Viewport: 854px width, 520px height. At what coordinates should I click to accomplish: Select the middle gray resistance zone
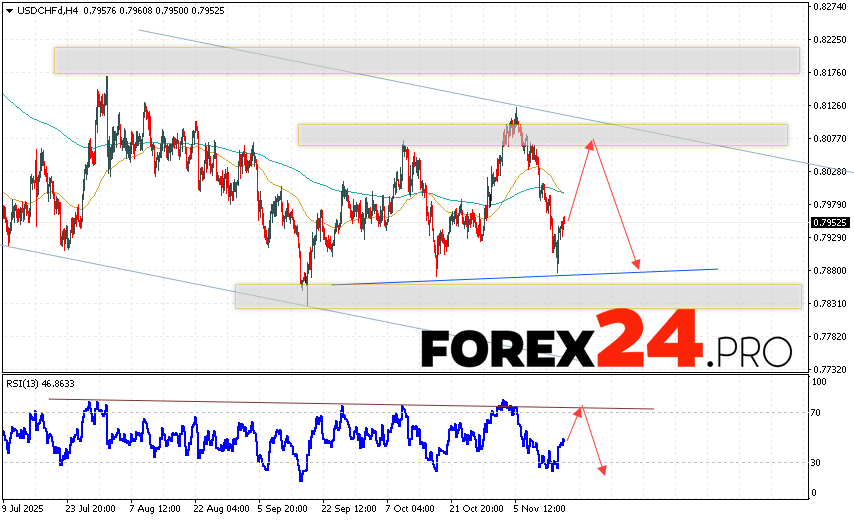pos(542,134)
